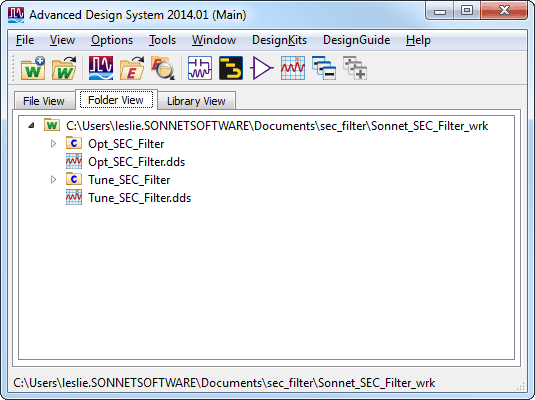Click the hide all windows toolbar icon
535x400 pixels.
point(324,68)
